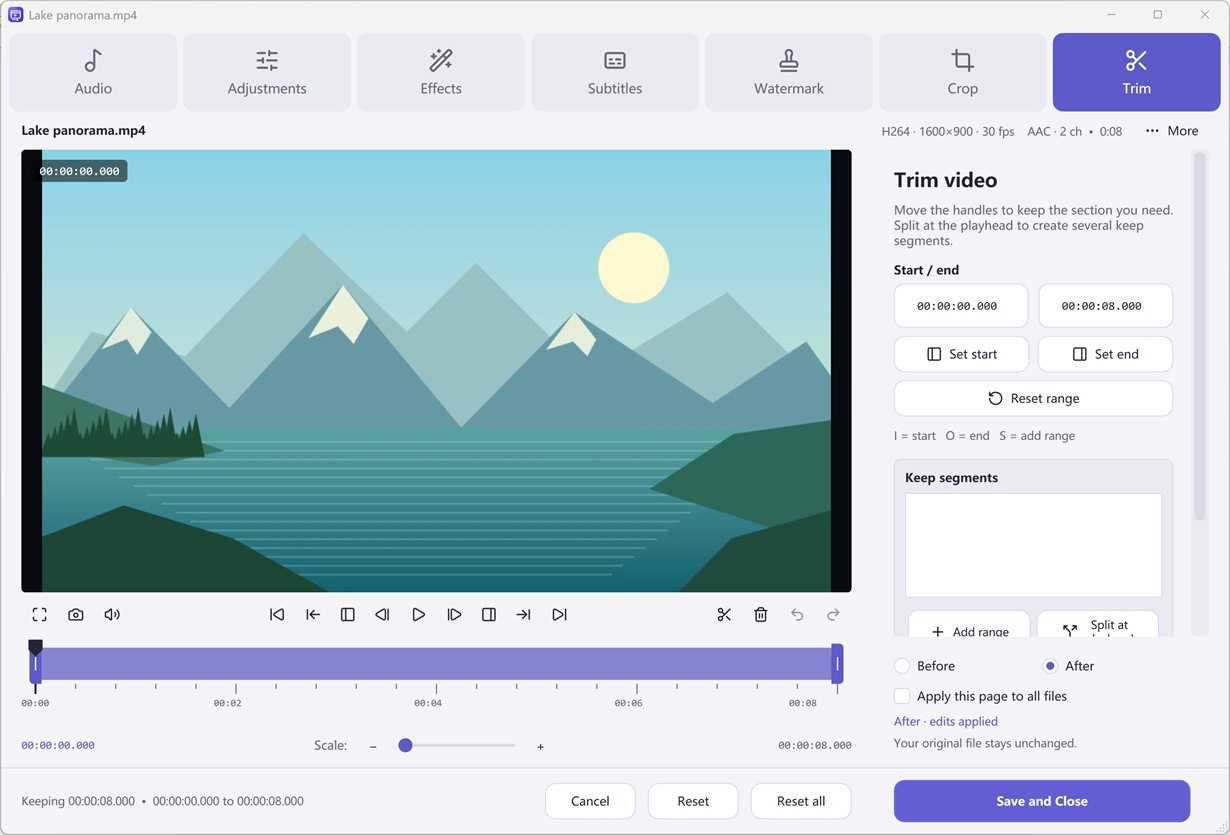Edit the start time field 00:00:00.000
Viewport: 1230px width, 835px height.
click(x=961, y=306)
